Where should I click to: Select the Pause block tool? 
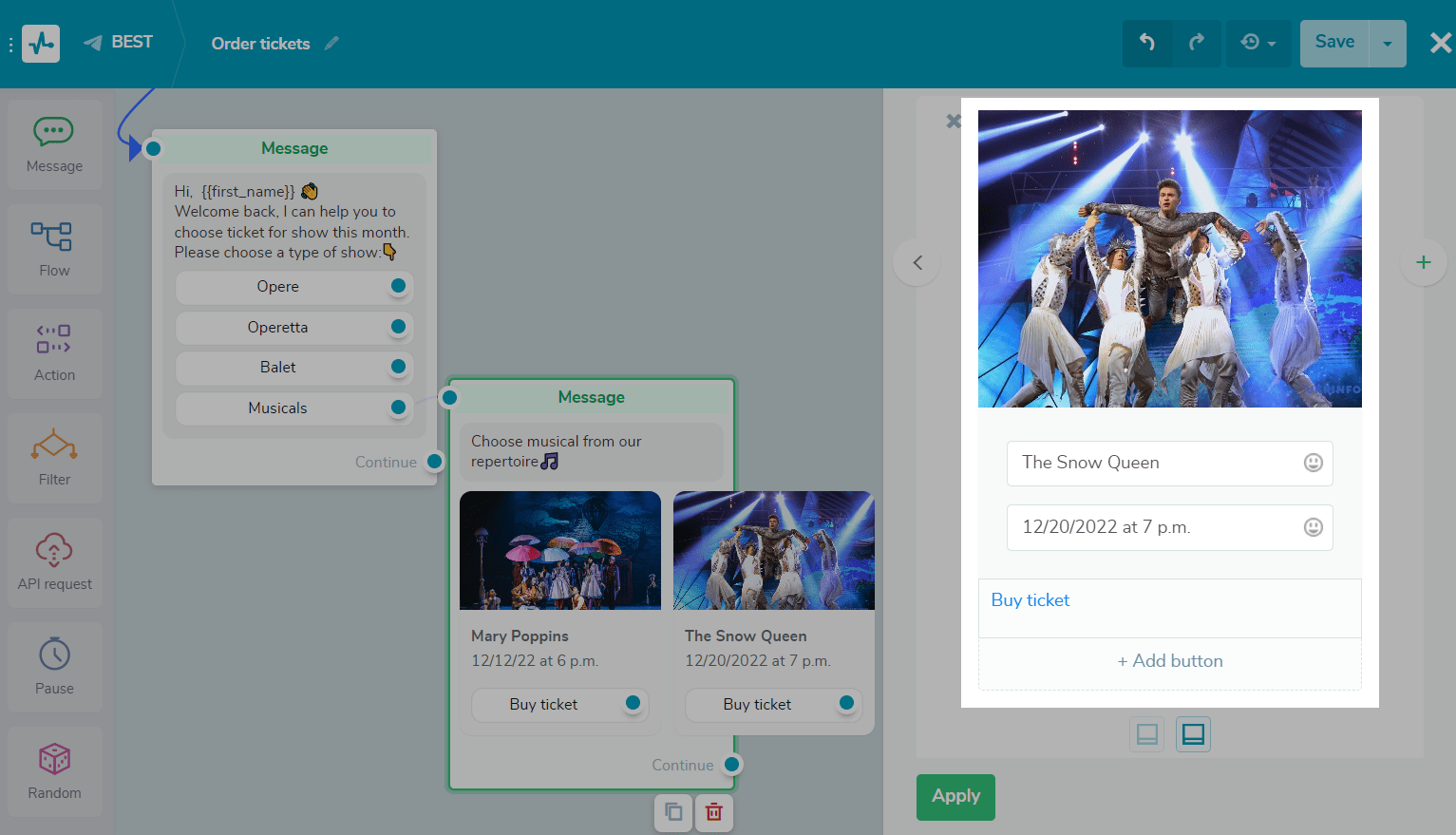[54, 667]
